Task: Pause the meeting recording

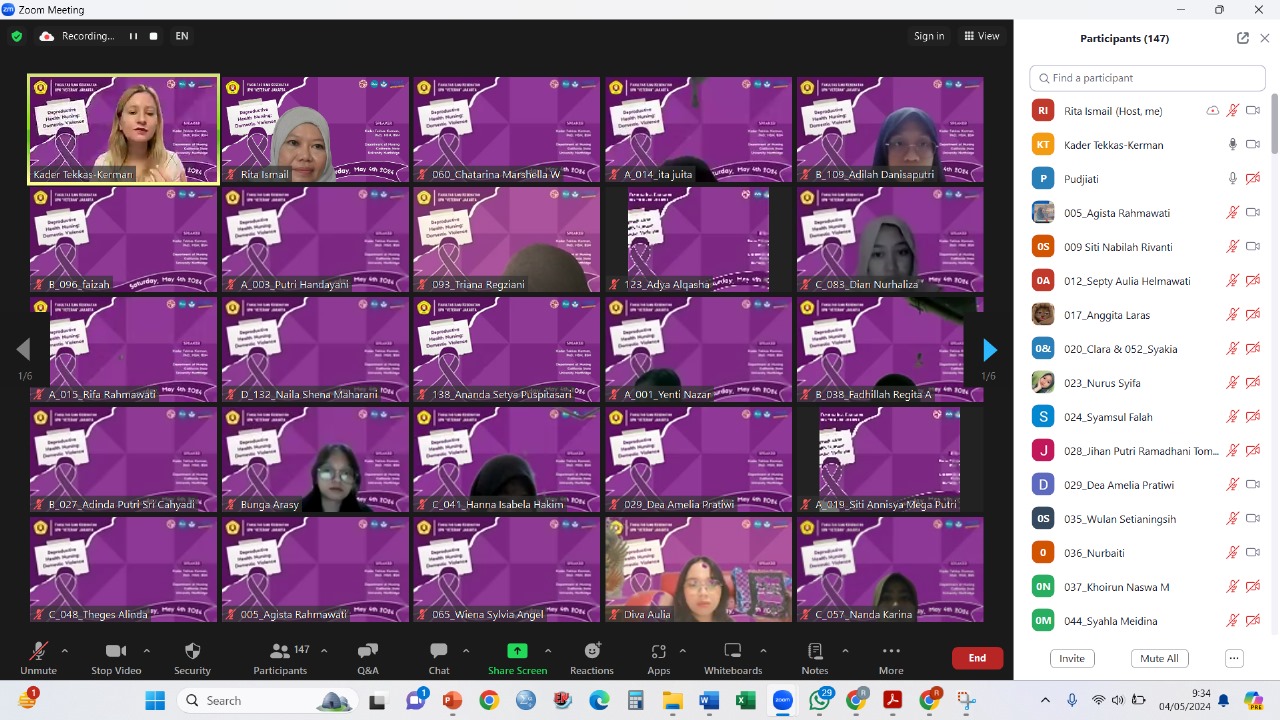Action: pyautogui.click(x=133, y=36)
